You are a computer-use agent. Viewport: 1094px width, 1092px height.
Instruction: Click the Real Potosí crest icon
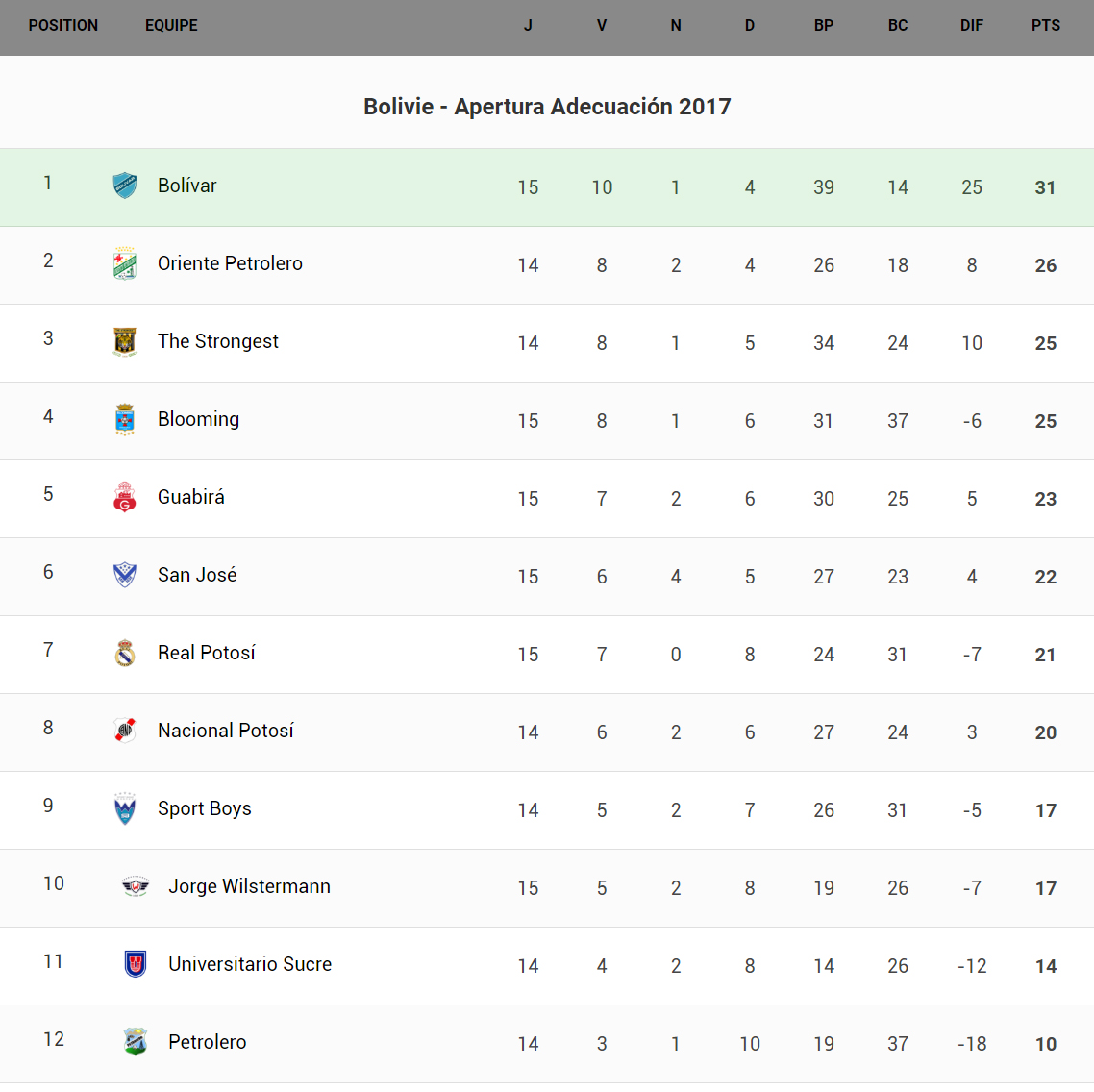[125, 653]
